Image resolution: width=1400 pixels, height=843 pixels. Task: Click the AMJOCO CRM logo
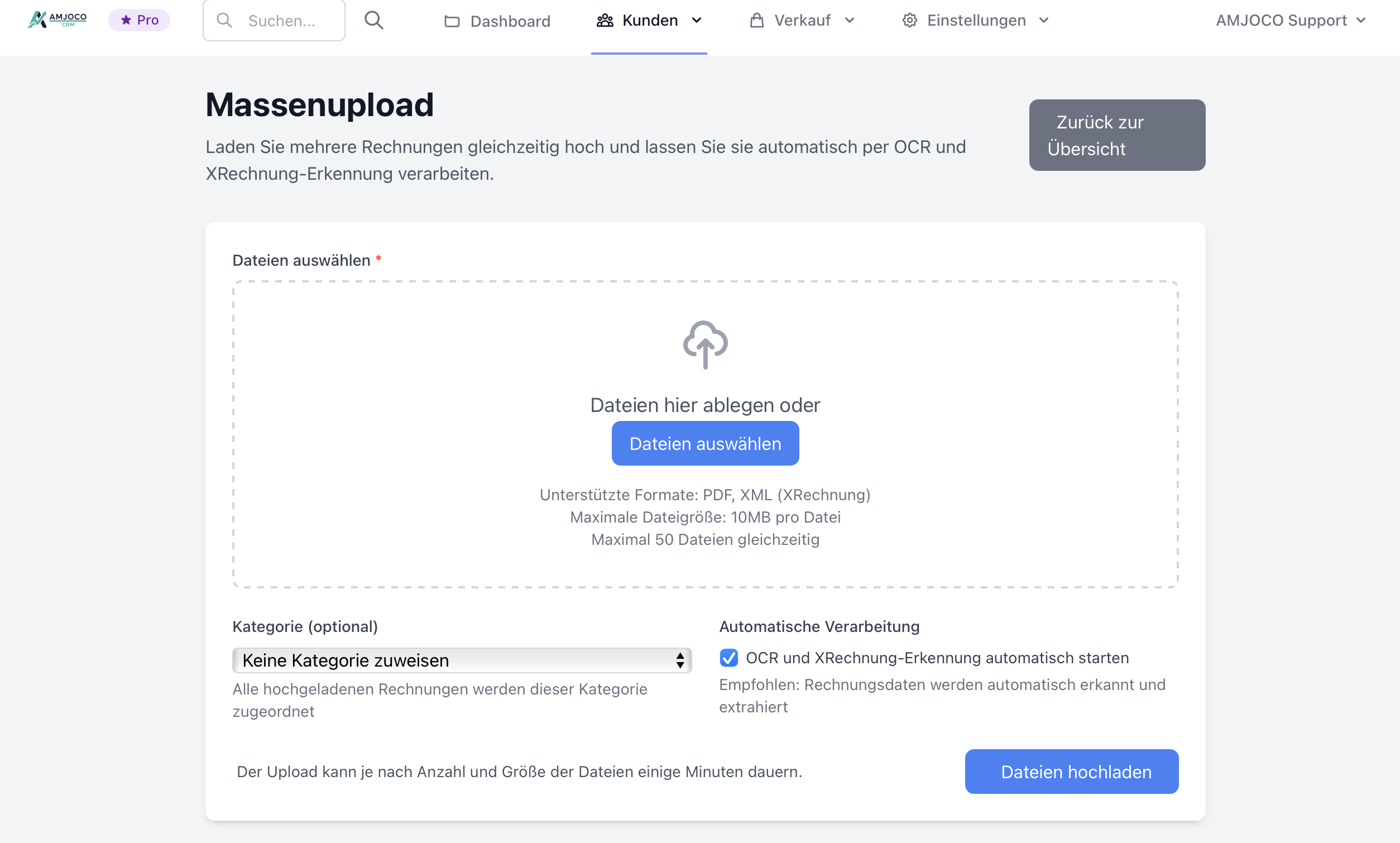pos(57,20)
